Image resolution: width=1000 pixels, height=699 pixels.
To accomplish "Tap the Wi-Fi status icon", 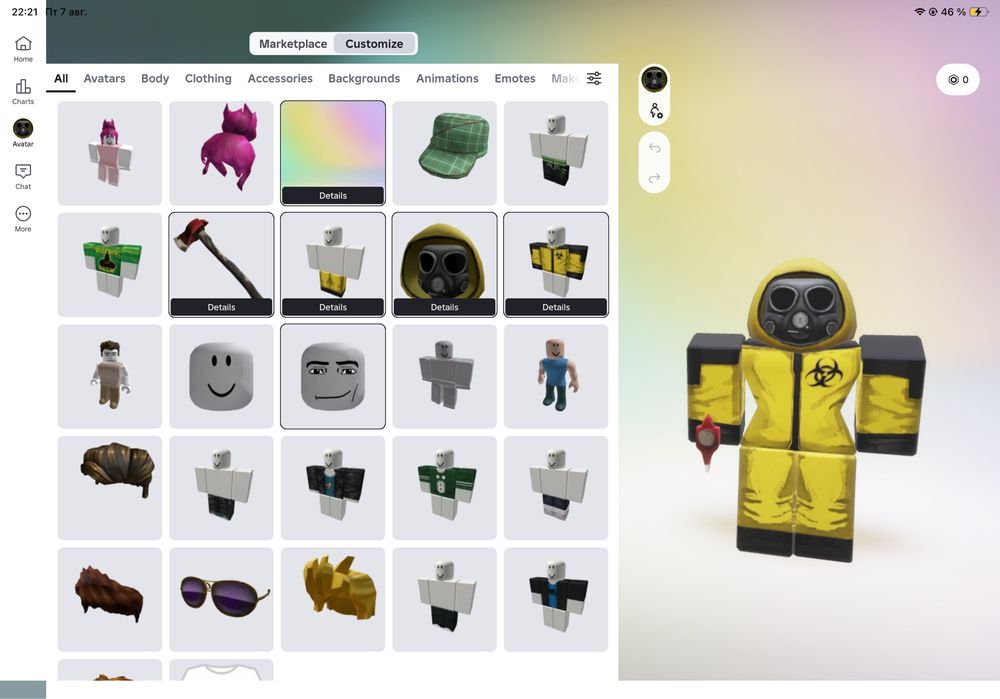I will pos(920,11).
